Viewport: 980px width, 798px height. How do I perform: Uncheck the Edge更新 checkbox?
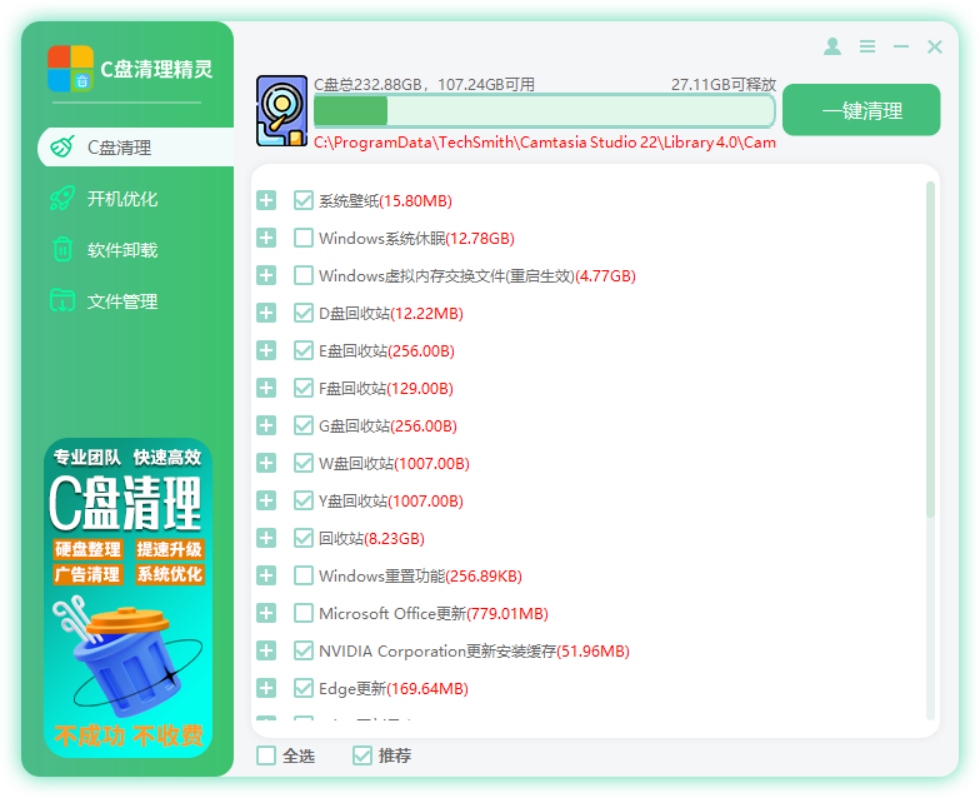[303, 688]
